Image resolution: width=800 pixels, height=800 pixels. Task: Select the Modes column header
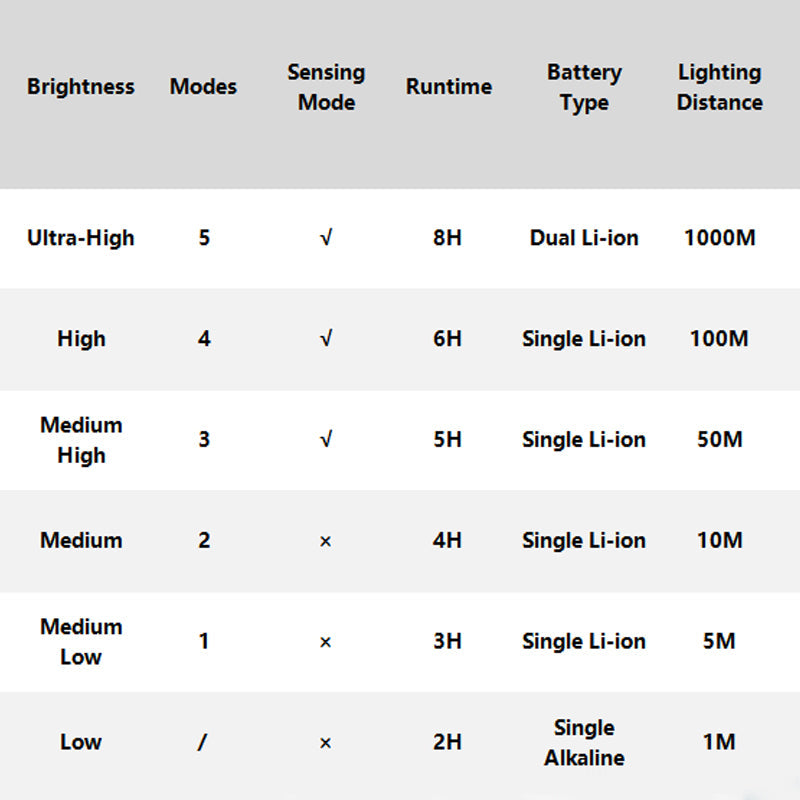[204, 87]
